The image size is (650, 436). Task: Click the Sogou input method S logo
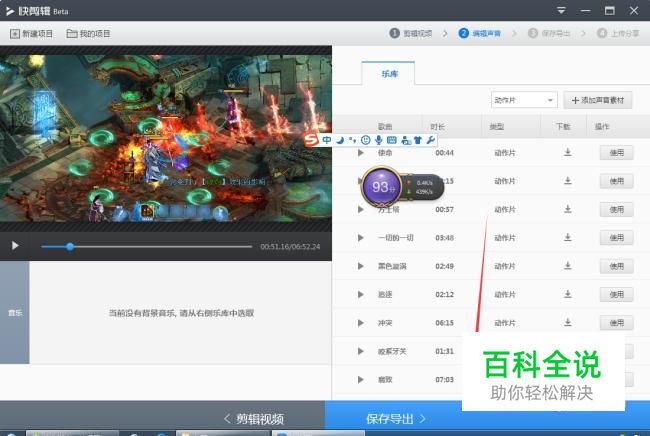point(311,140)
